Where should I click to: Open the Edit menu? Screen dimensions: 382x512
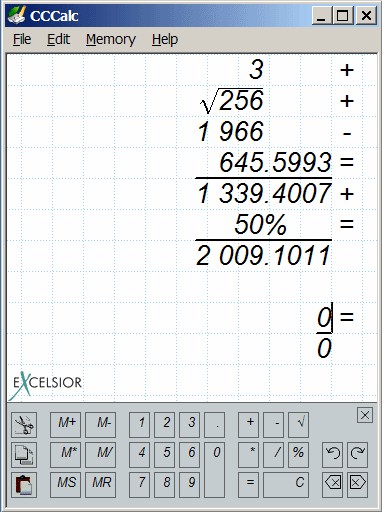[58, 40]
